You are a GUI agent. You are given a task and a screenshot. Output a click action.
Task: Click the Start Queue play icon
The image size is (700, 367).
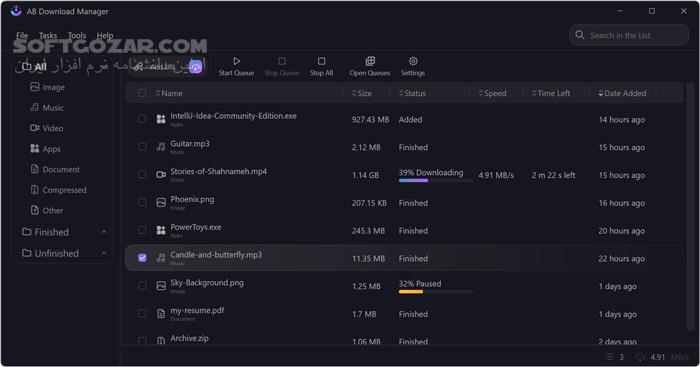[236, 61]
